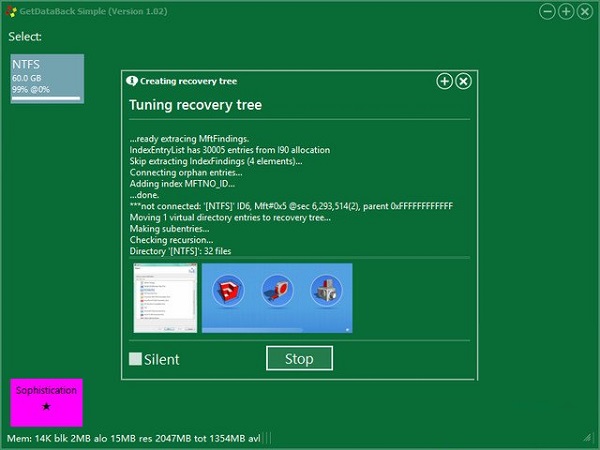The width and height of the screenshot is (600, 450).
Task: Click the red SketchUp icon in preview
Action: coord(228,291)
